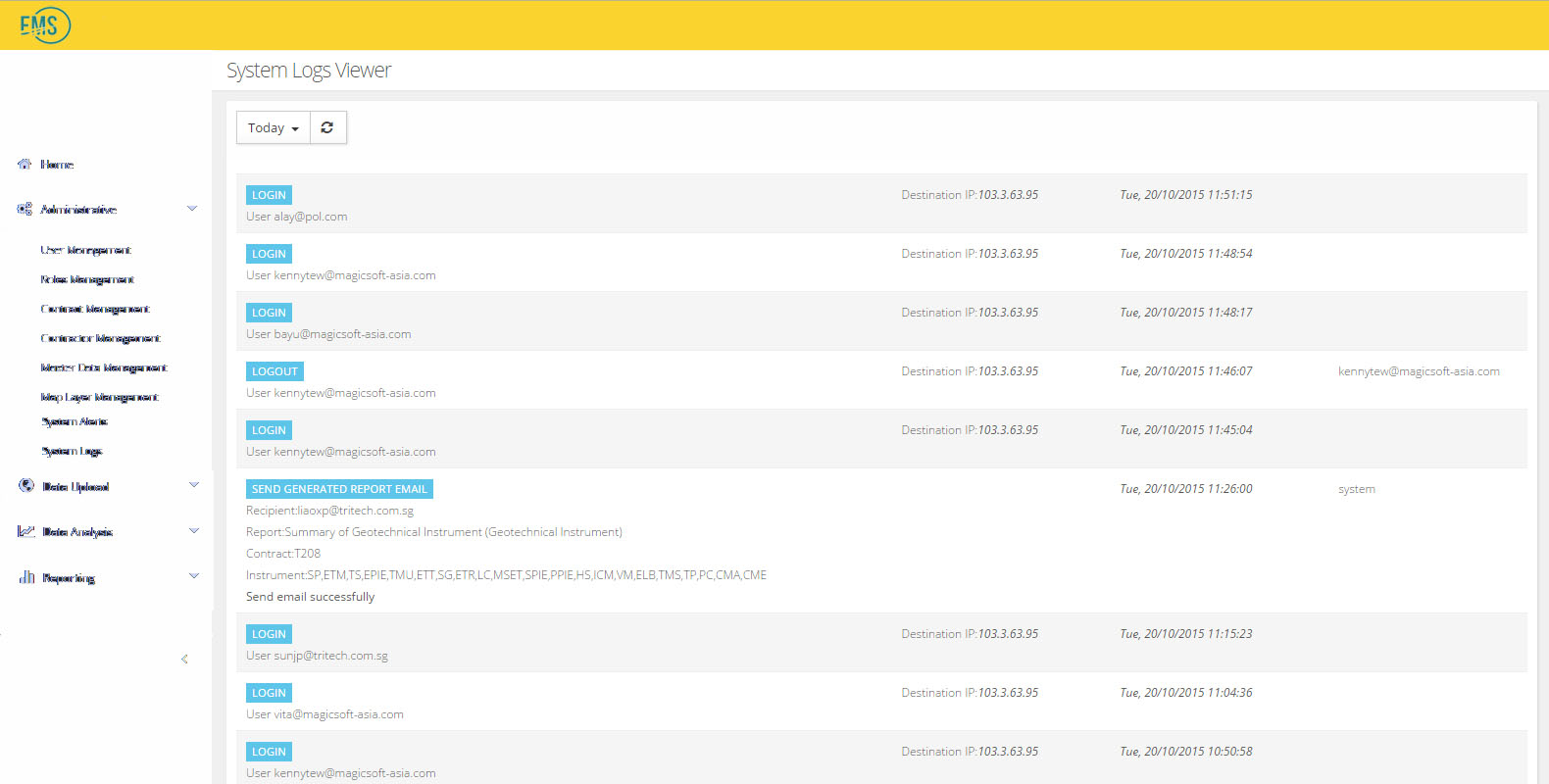Click 'Send email successfully' message
The image size is (1549, 784).
click(310, 597)
